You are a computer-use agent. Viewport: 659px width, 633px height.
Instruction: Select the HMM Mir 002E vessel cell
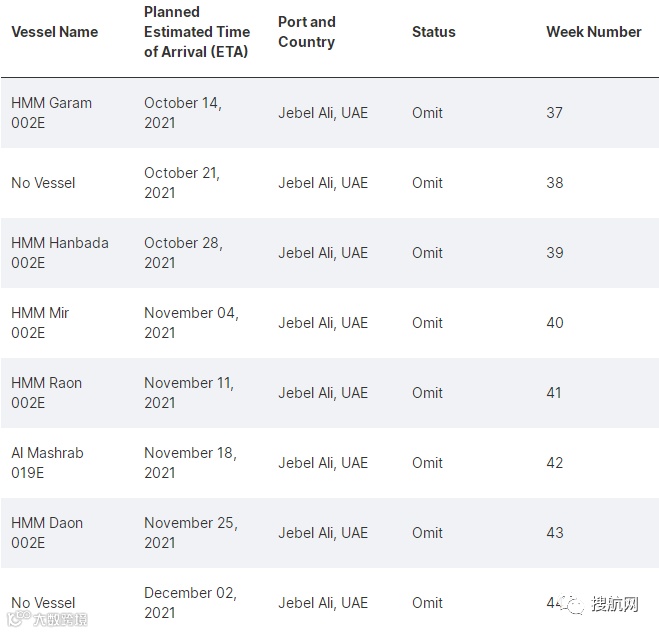click(40, 323)
